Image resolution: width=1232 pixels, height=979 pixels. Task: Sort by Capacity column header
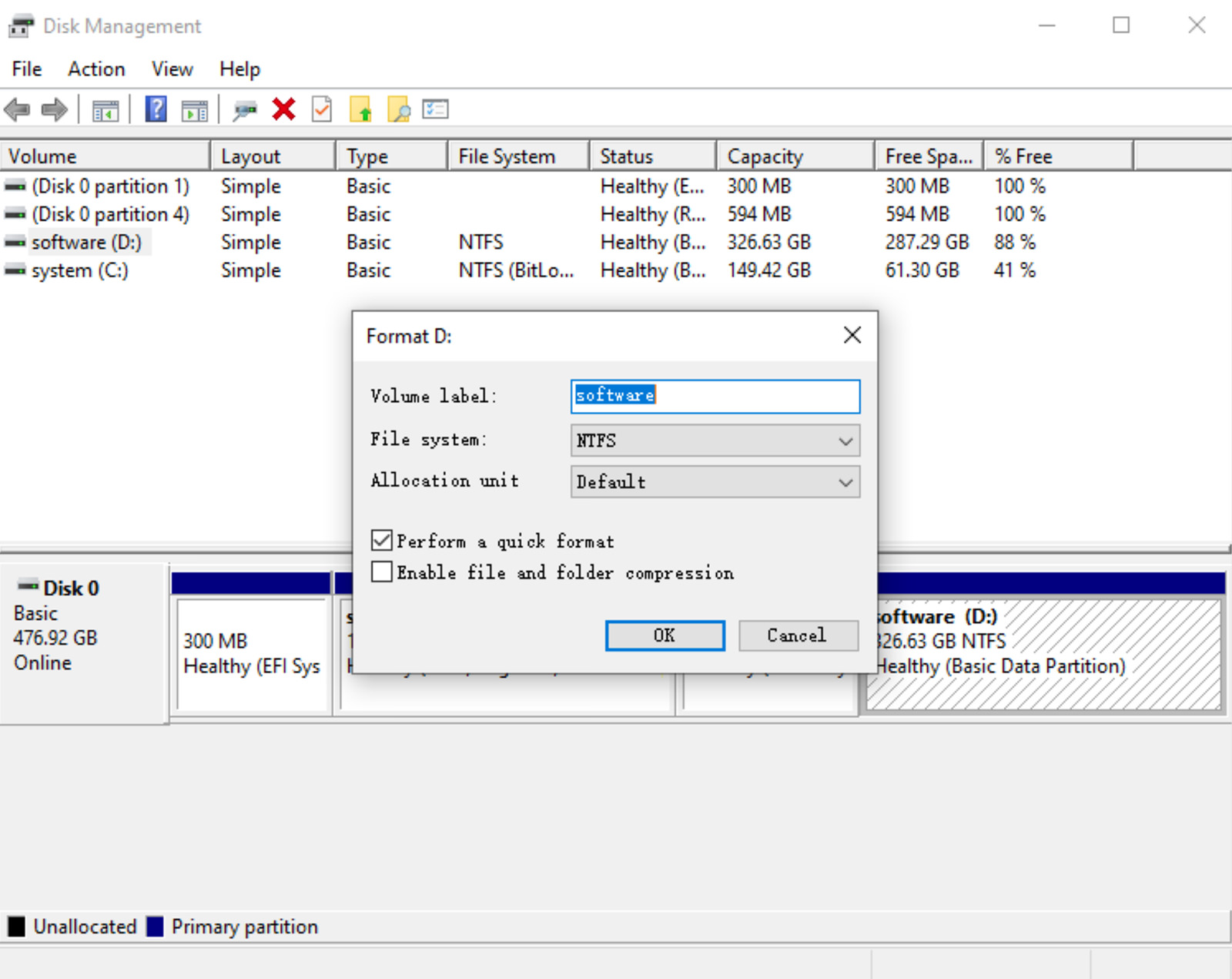[795, 156]
